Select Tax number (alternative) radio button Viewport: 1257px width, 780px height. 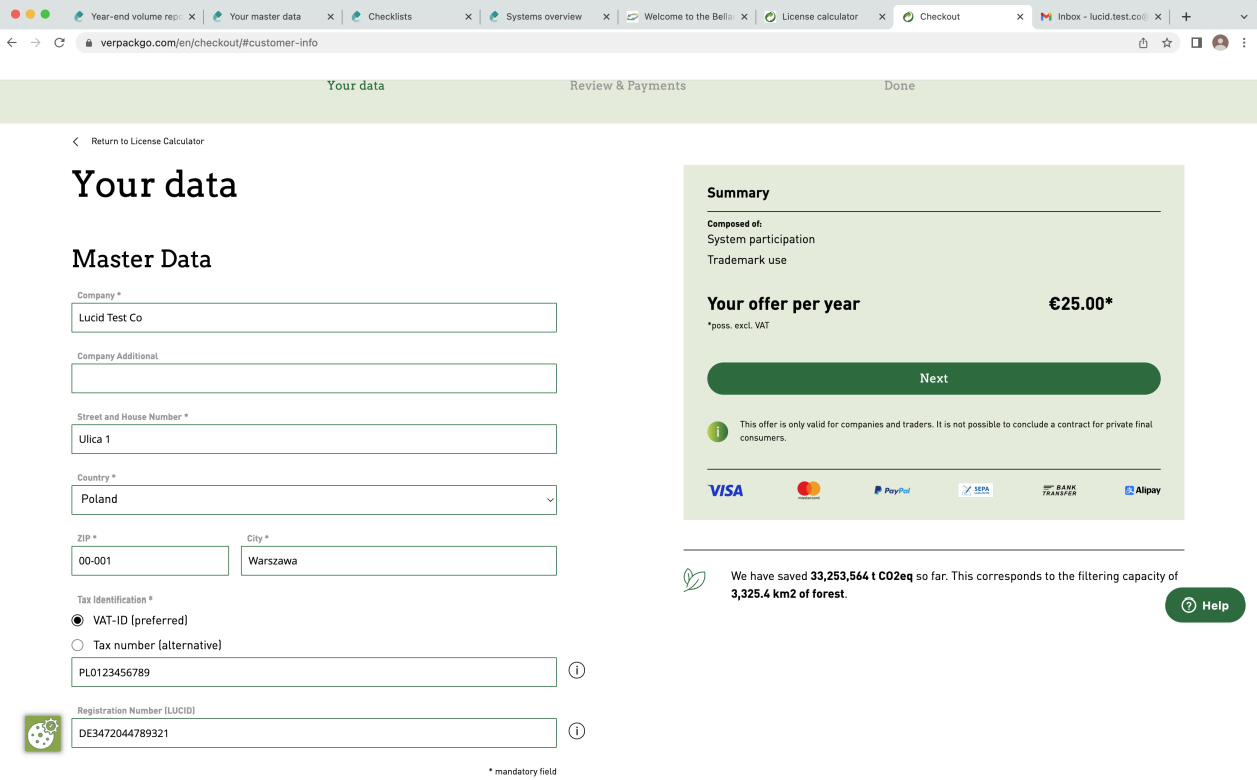pos(78,645)
